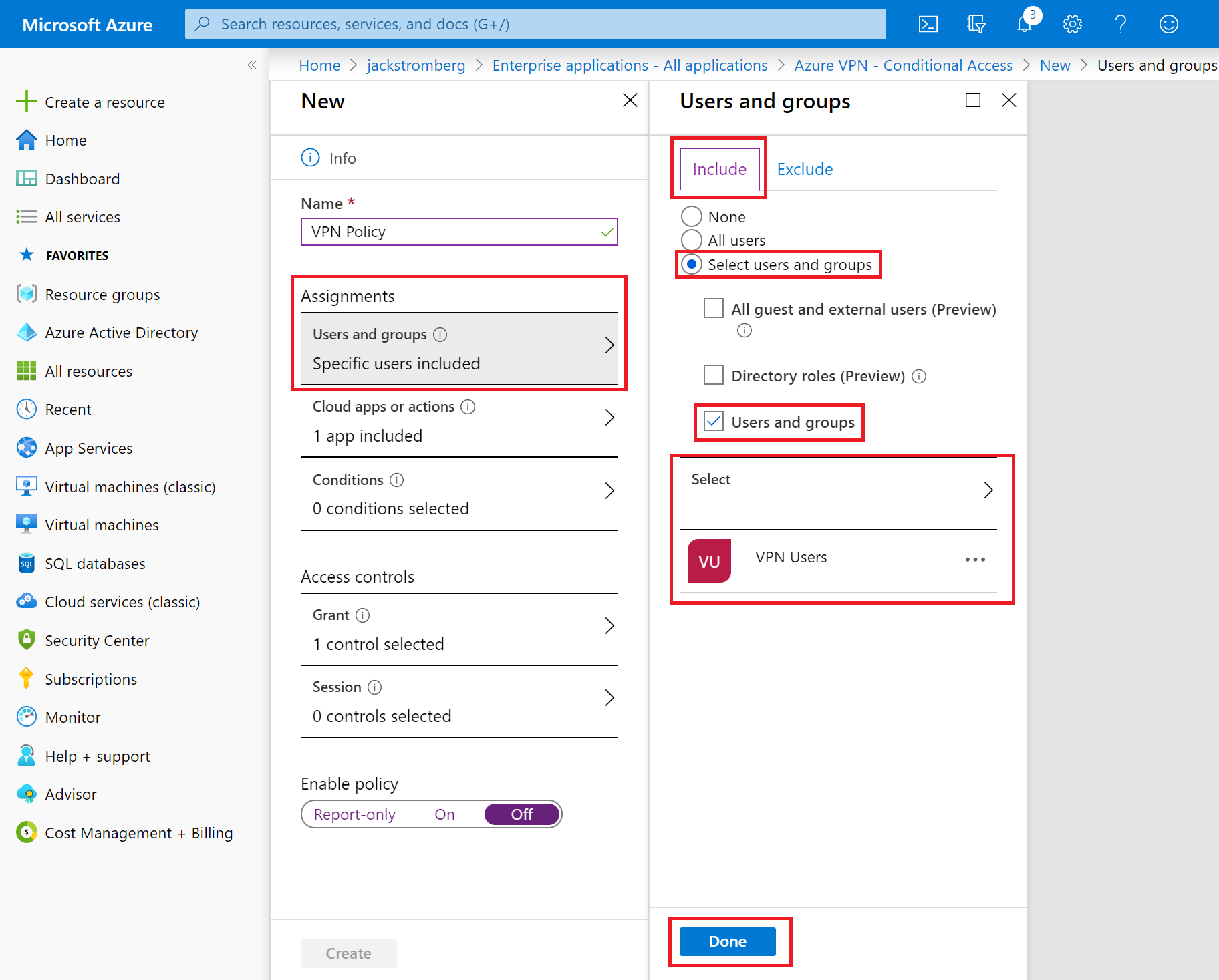
Task: Expand Grant control chevron
Action: pos(609,626)
